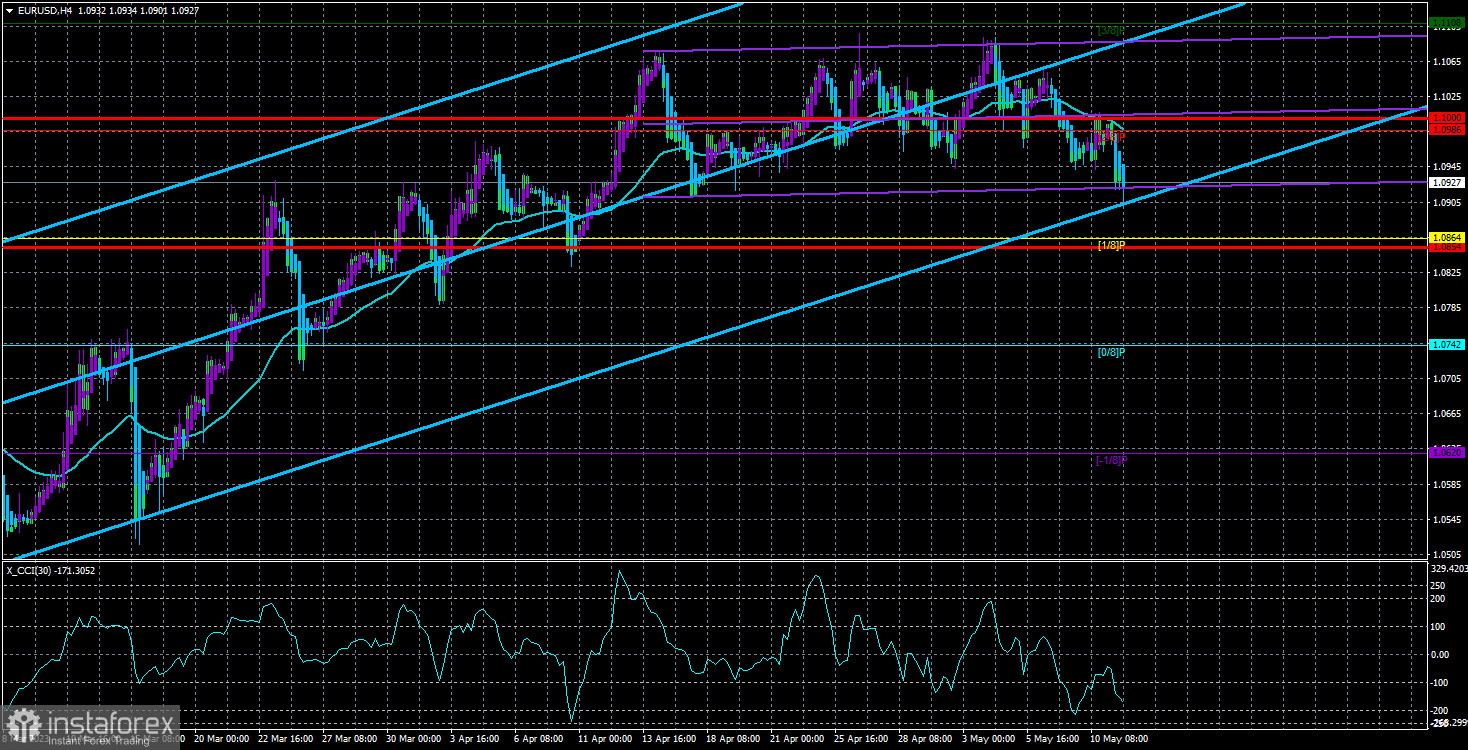
Task: Click the 1.0705 price axis value
Action: [1447, 379]
